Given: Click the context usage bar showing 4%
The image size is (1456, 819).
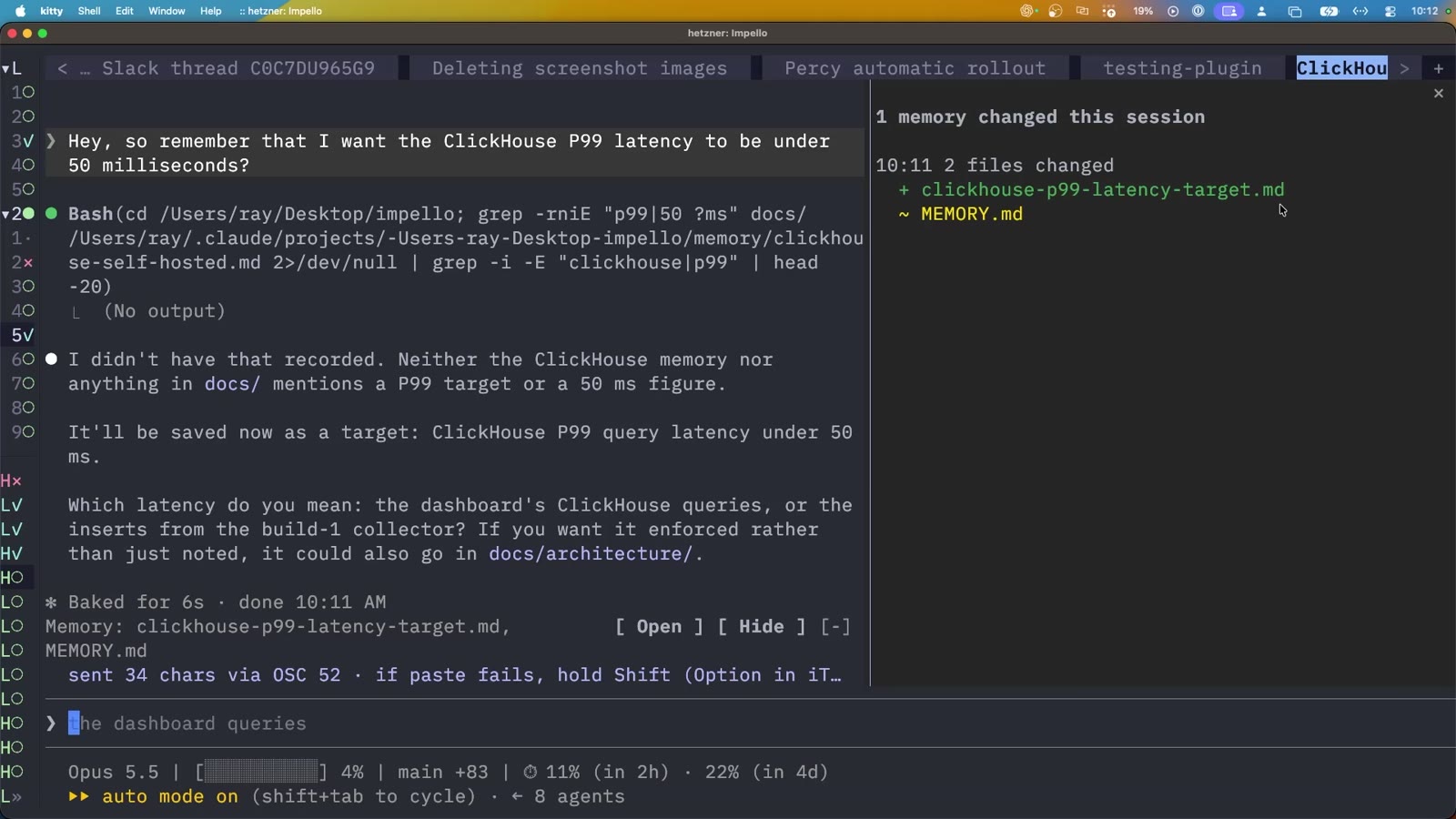Looking at the screenshot, I should [x=261, y=772].
